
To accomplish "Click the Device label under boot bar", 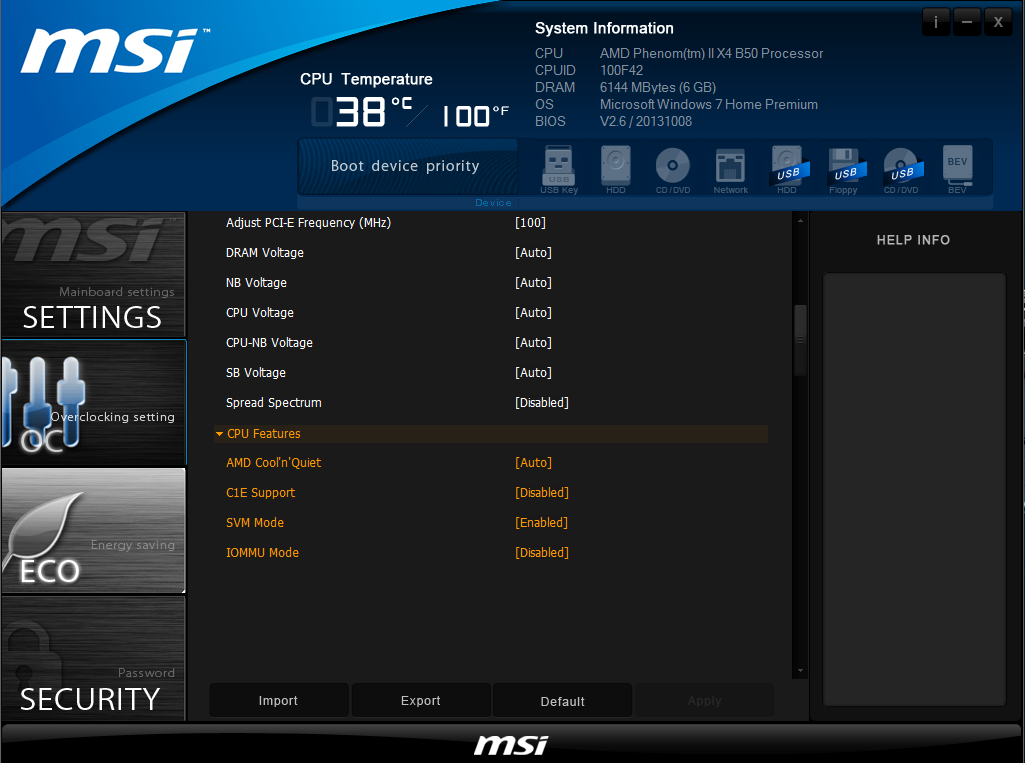I will [x=494, y=203].
